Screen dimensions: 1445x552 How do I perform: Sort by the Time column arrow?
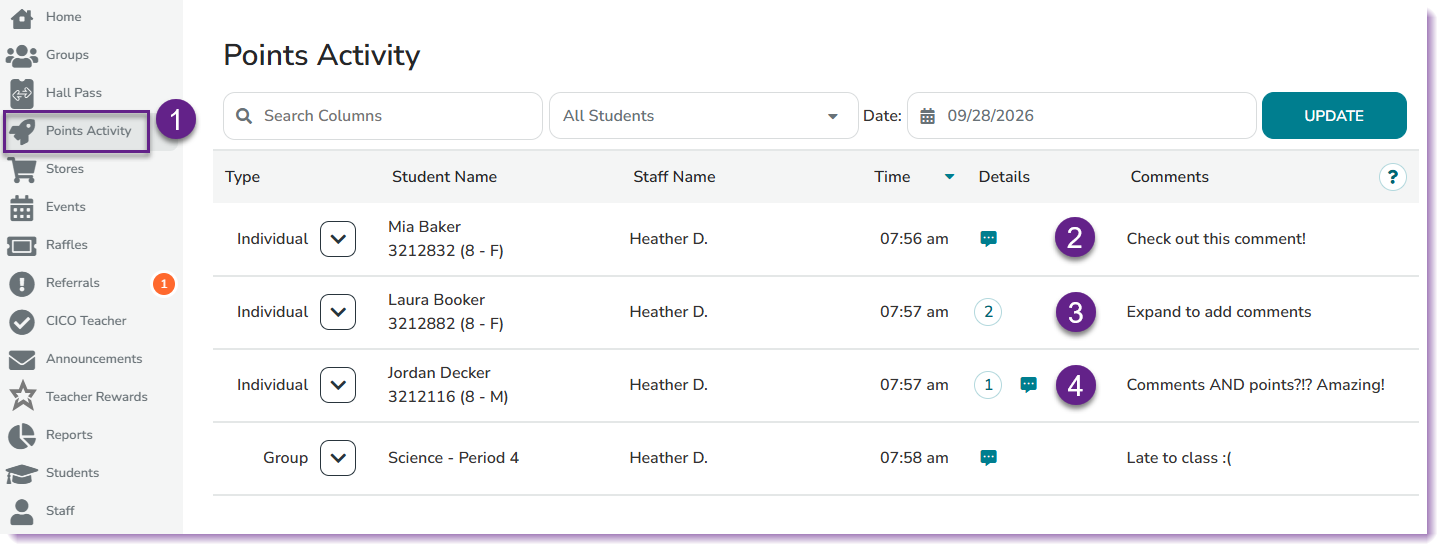pos(949,178)
